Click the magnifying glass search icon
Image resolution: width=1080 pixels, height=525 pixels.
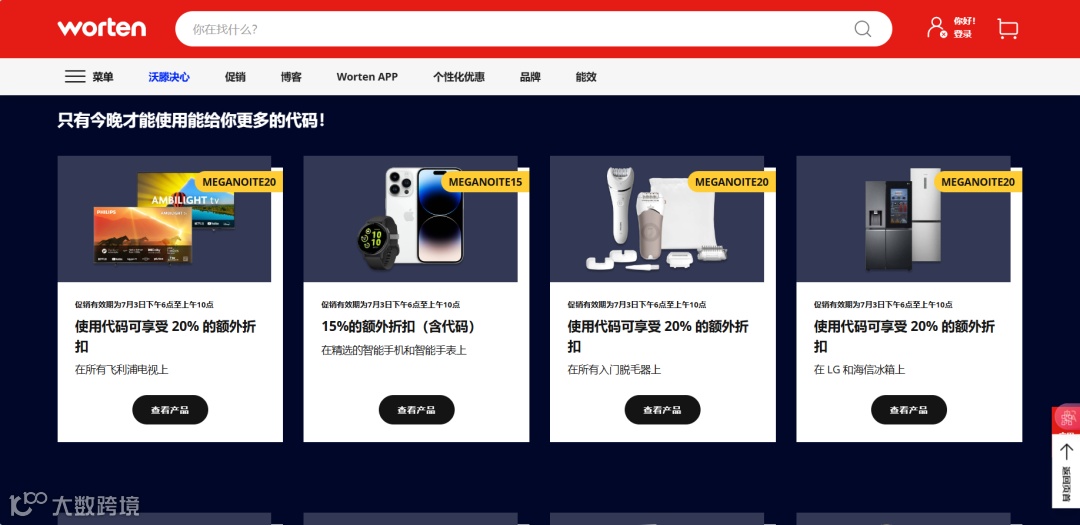click(x=862, y=29)
